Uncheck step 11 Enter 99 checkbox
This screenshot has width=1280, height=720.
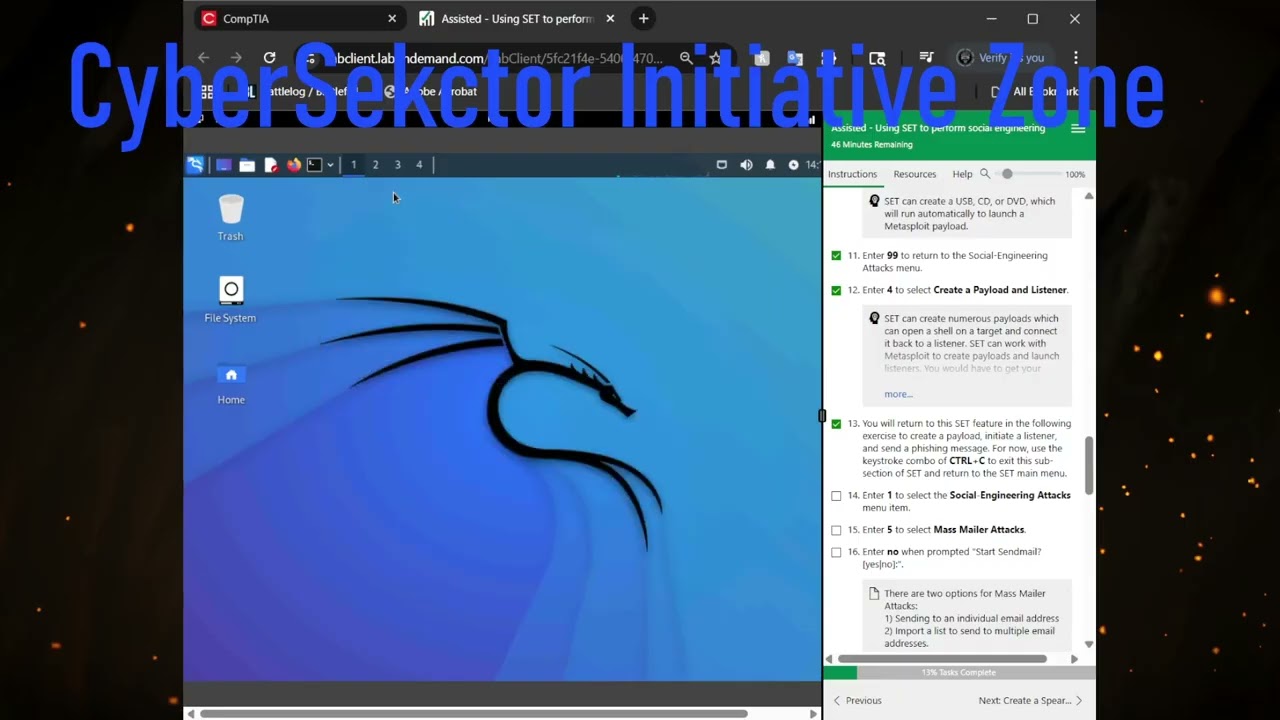coord(836,256)
